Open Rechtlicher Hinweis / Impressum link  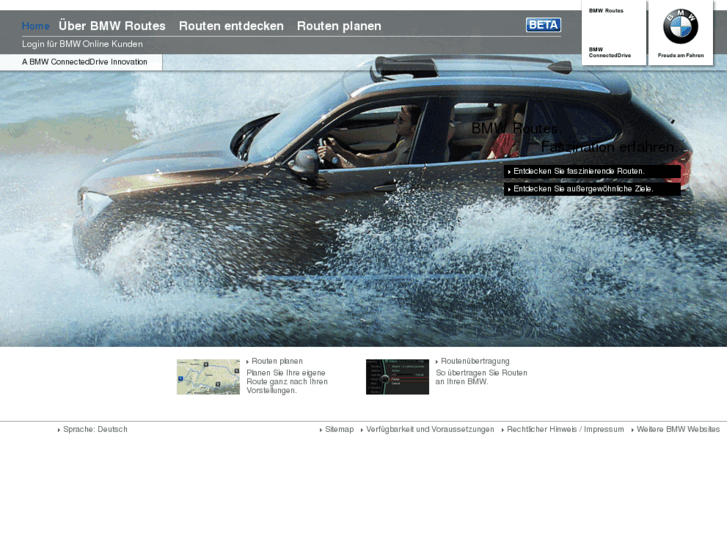tap(565, 430)
